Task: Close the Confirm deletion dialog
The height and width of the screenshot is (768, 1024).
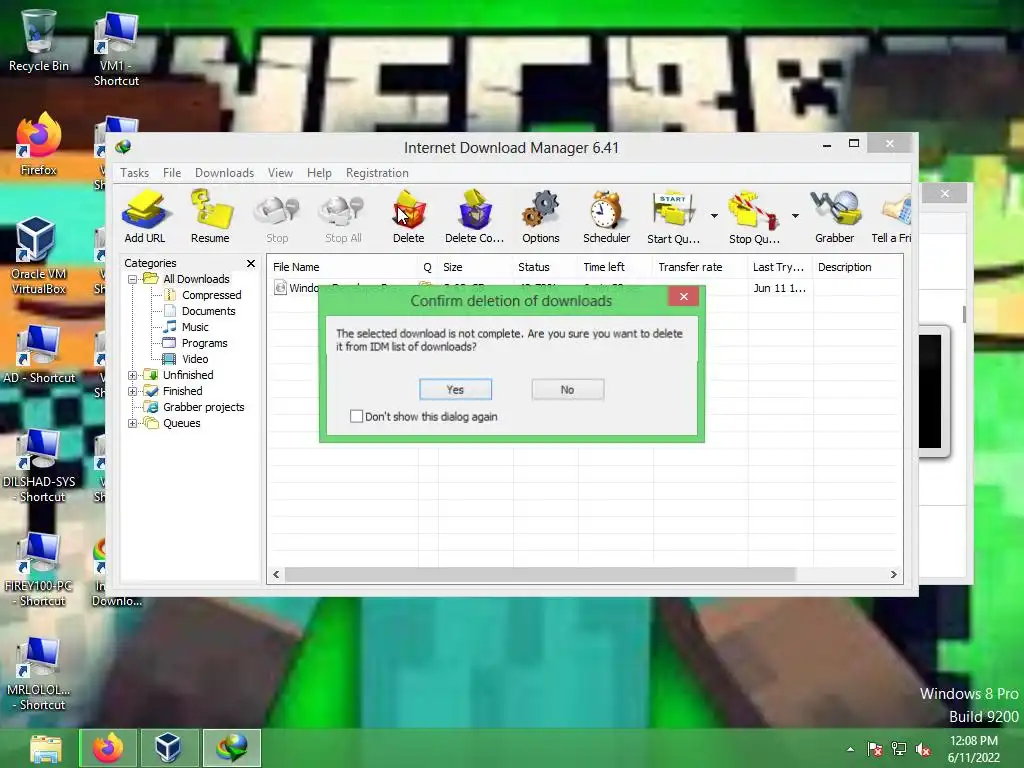Action: point(684,296)
